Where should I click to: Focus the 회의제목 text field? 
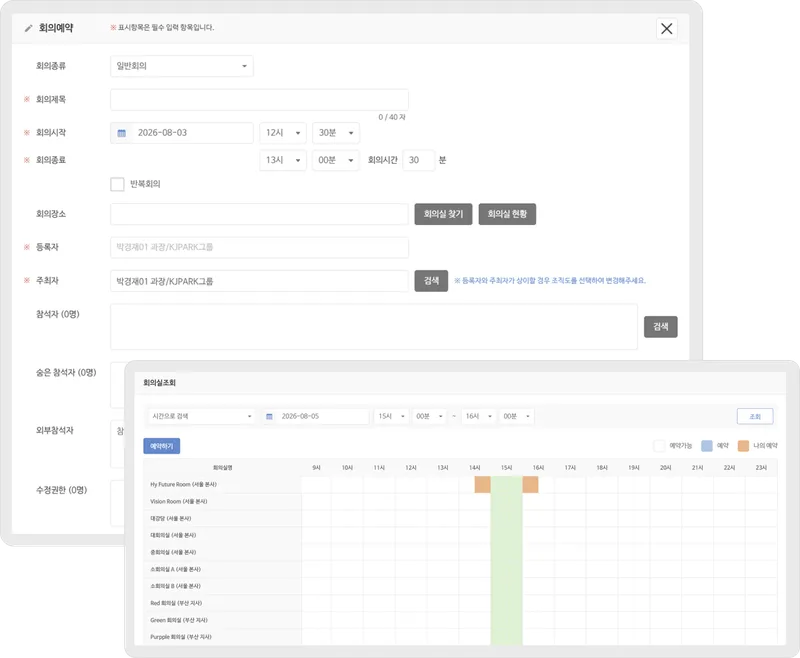pyautogui.click(x=259, y=99)
